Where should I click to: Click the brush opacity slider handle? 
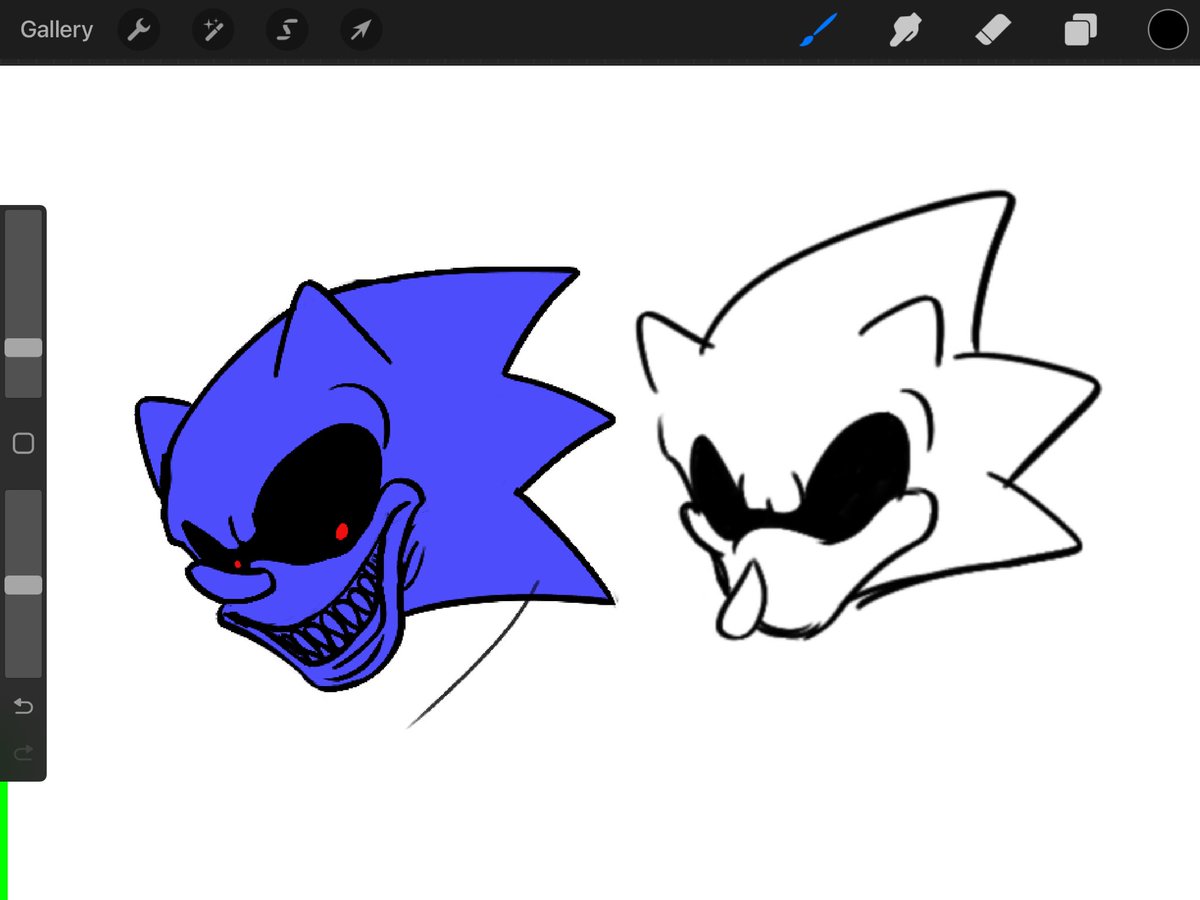23,585
